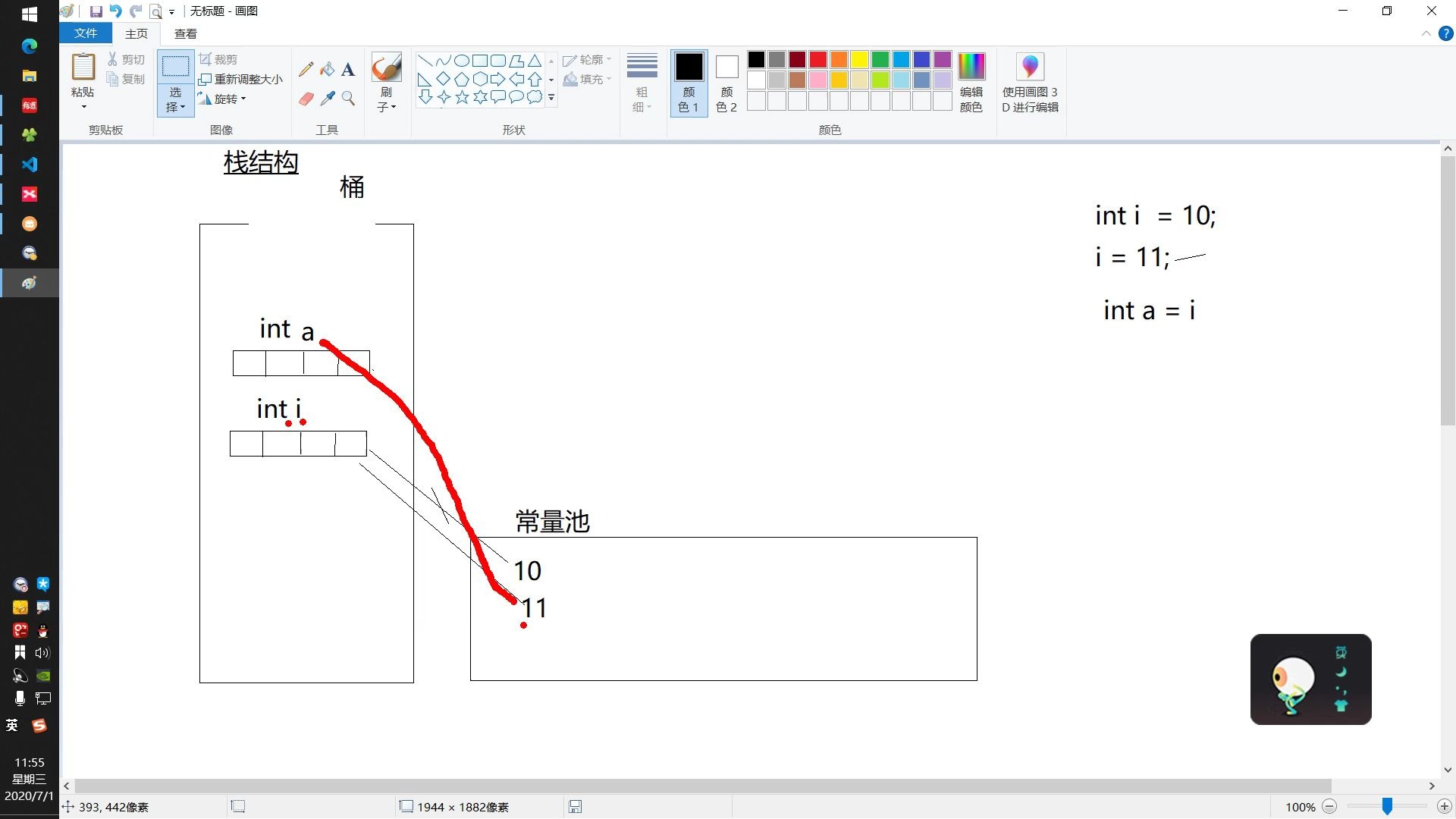Click the 查看 (View) menu tab

184,33
